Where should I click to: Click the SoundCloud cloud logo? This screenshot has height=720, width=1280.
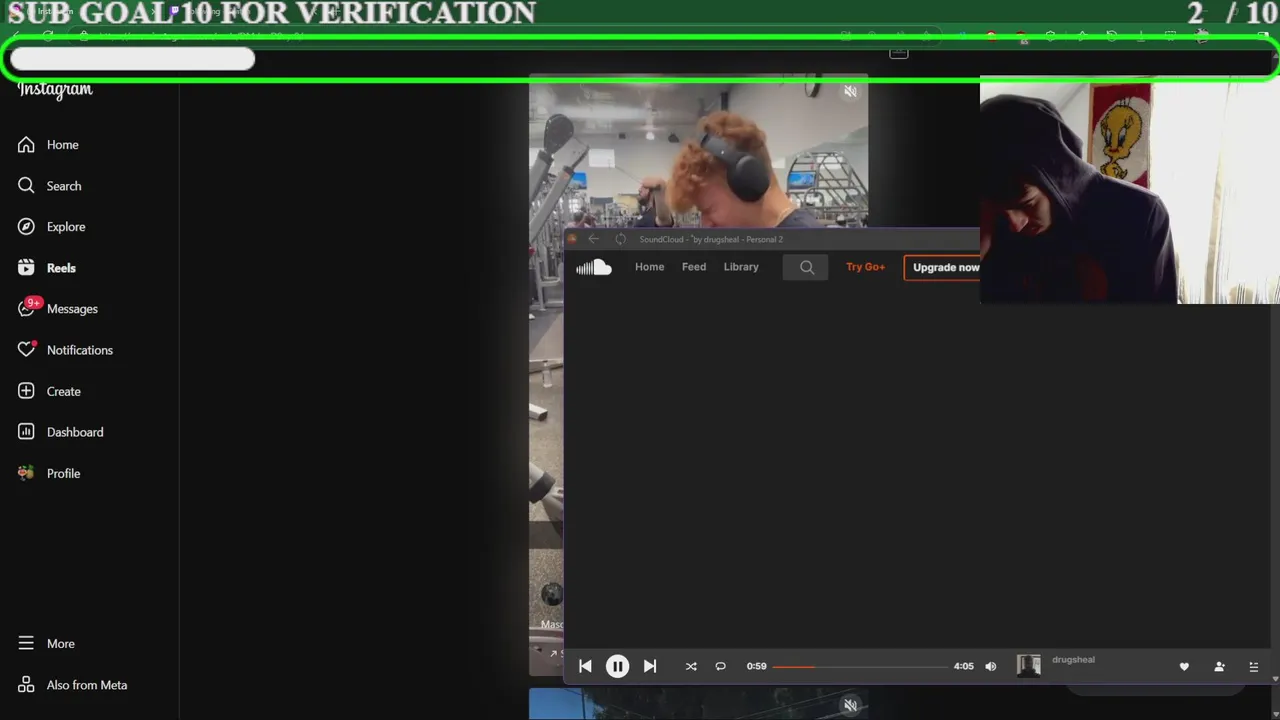(x=593, y=267)
